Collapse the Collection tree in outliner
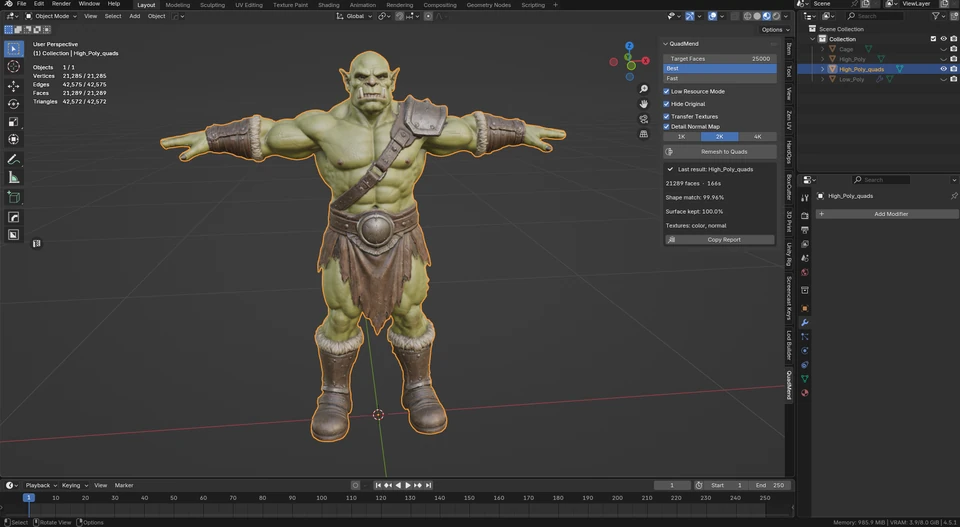The width and height of the screenshot is (960, 527). pyautogui.click(x=813, y=39)
